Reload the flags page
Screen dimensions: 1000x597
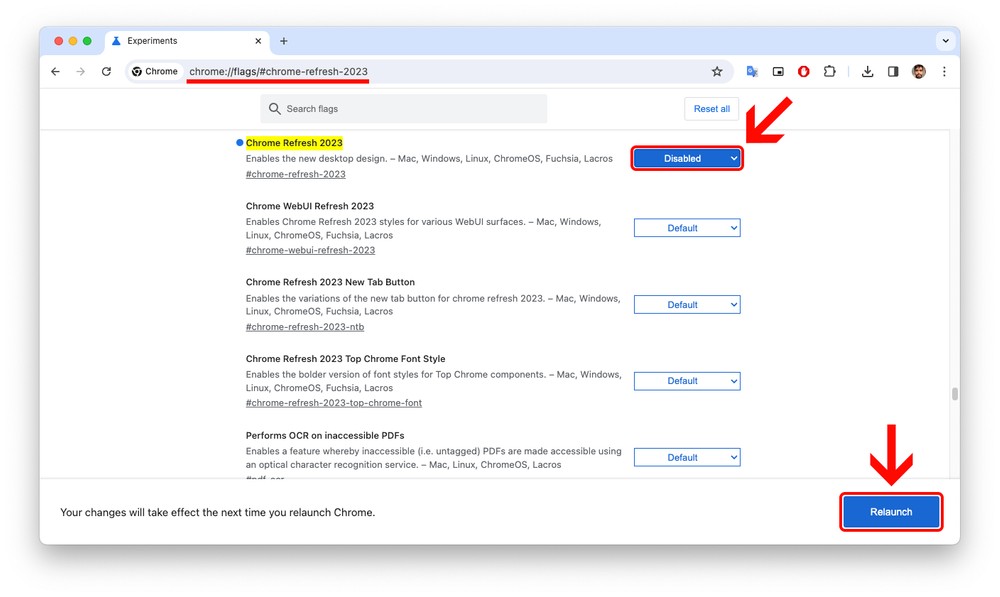[x=107, y=71]
